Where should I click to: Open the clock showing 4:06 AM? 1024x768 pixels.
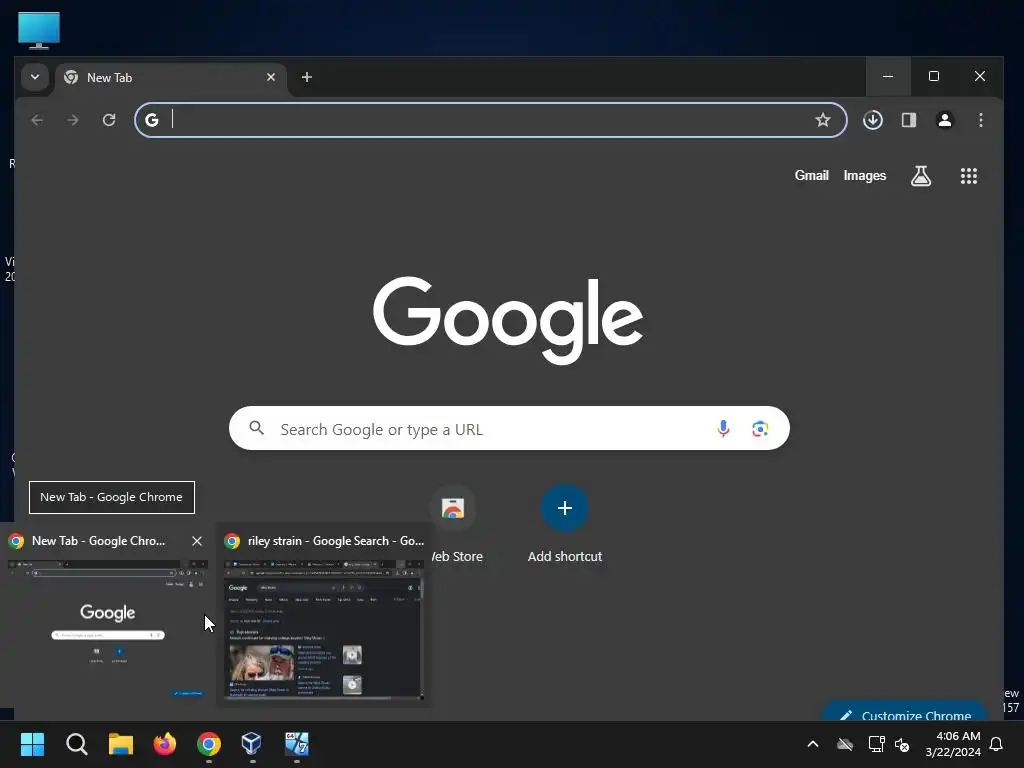click(x=953, y=744)
